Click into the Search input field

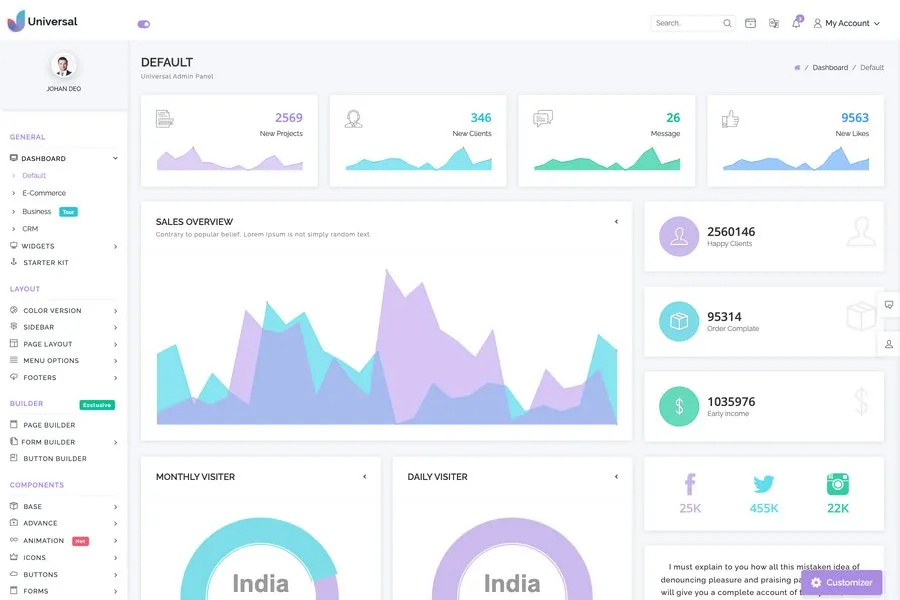[x=685, y=23]
